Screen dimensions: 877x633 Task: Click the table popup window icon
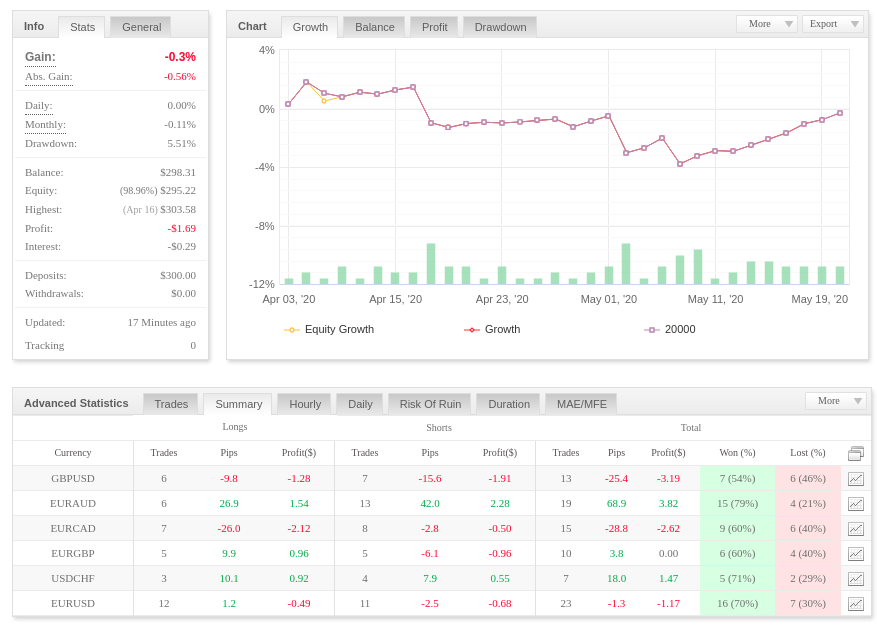point(856,453)
